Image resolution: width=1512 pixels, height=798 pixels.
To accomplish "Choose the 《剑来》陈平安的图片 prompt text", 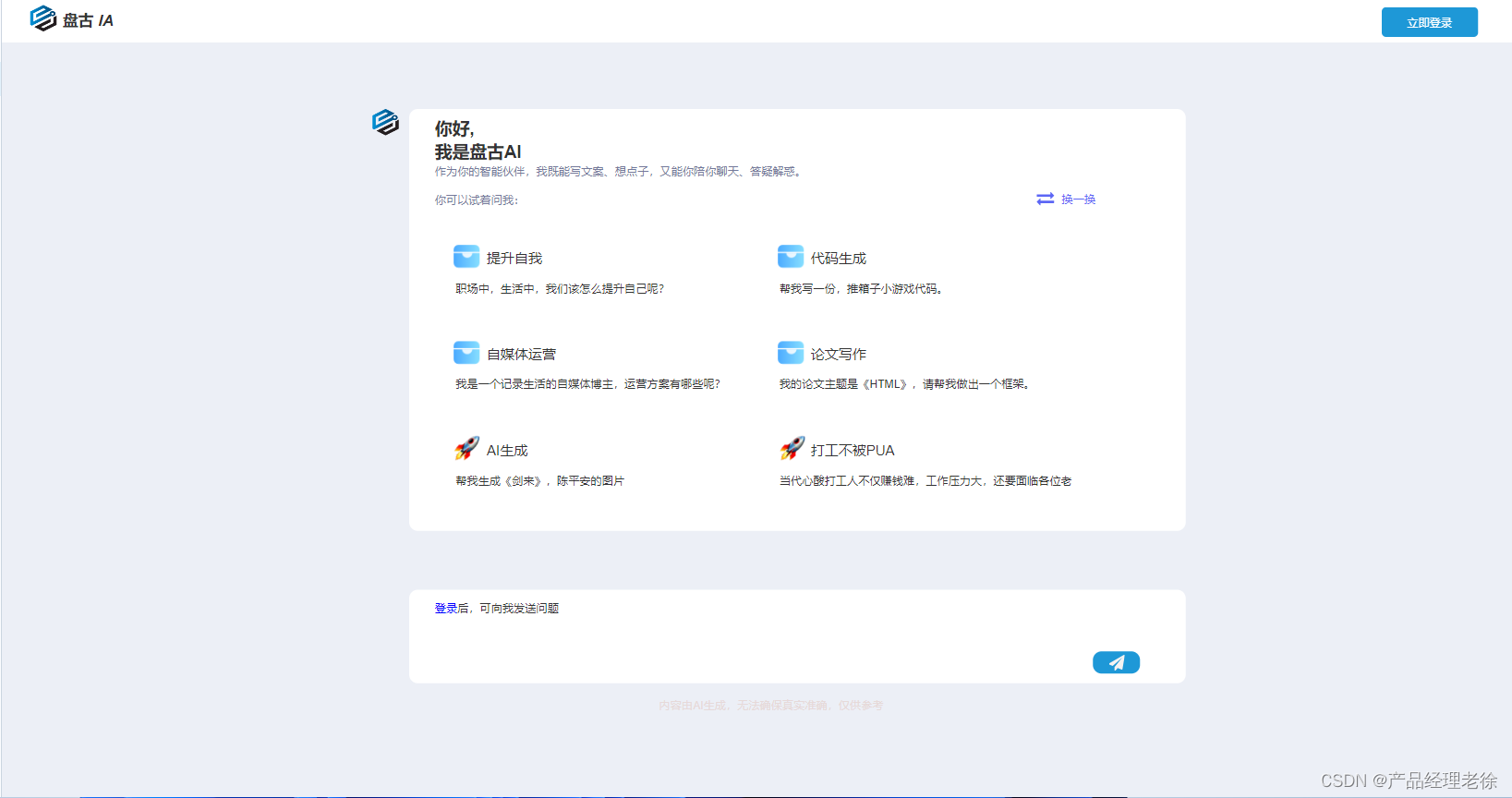I will [x=539, y=481].
